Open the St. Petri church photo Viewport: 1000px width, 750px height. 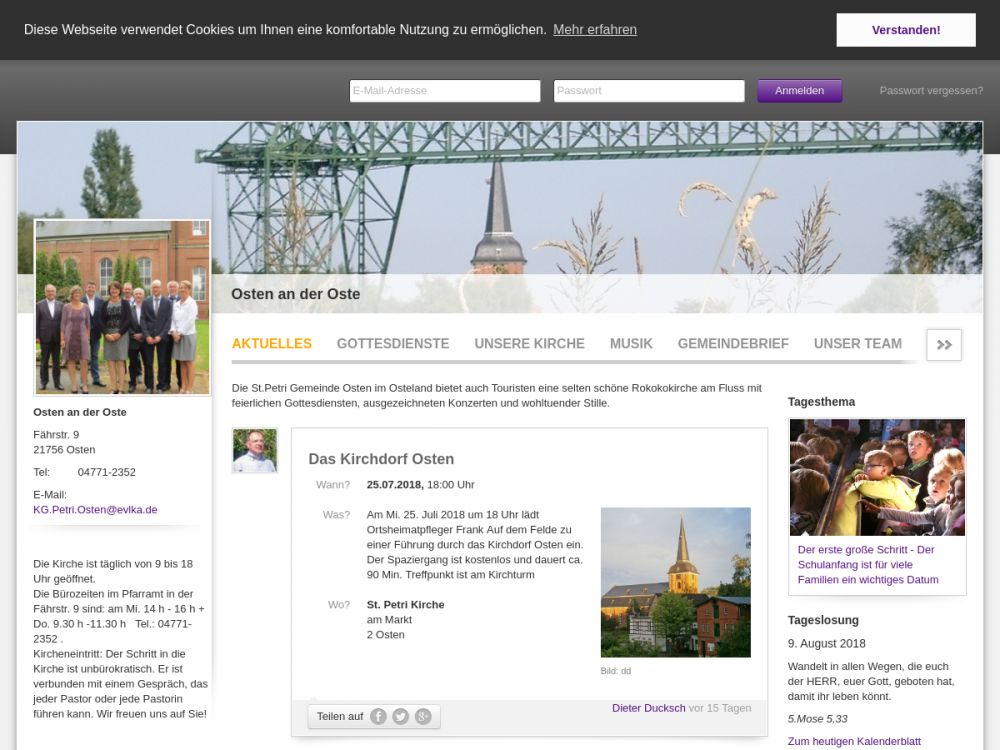pos(675,582)
